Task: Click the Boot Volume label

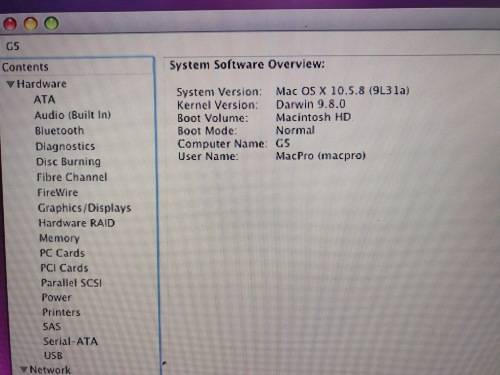Action: pyautogui.click(x=213, y=118)
